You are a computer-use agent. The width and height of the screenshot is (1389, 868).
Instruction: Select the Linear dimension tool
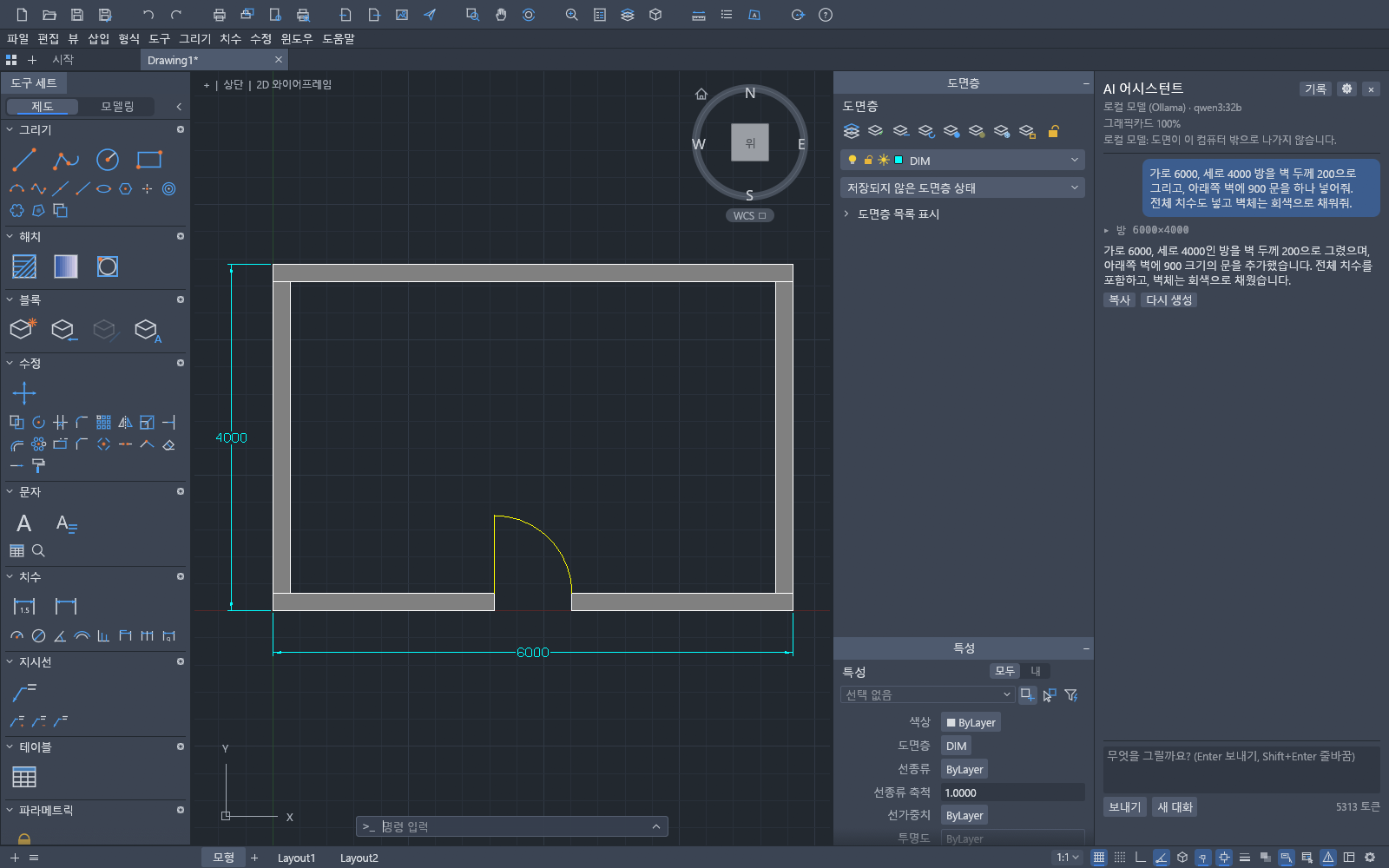(24, 606)
